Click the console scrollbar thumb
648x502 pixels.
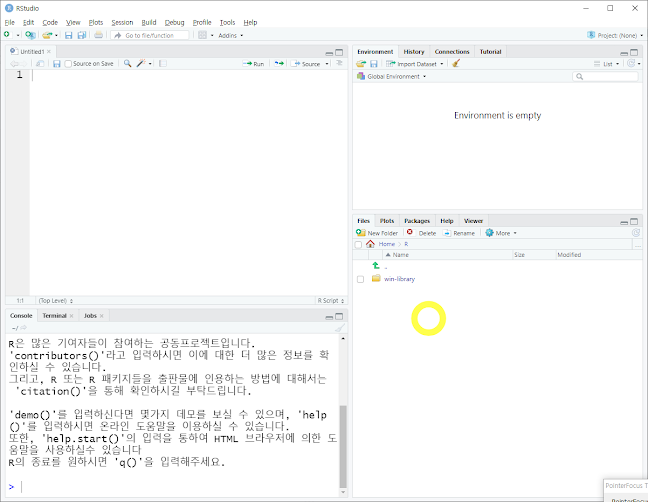tap(343, 447)
